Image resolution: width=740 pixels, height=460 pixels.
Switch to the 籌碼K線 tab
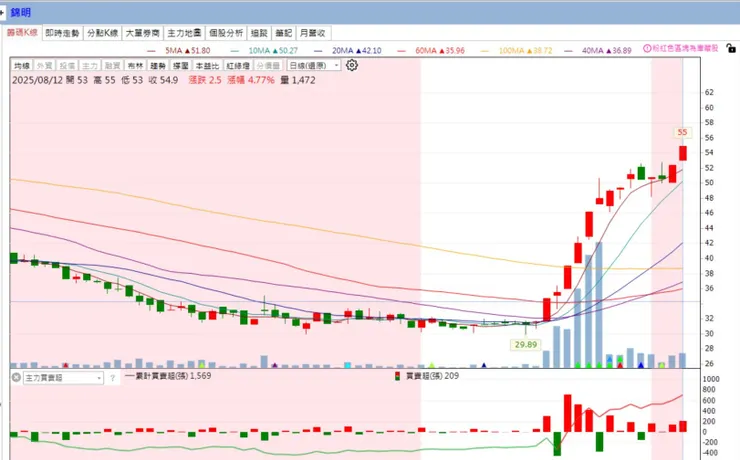click(x=22, y=33)
